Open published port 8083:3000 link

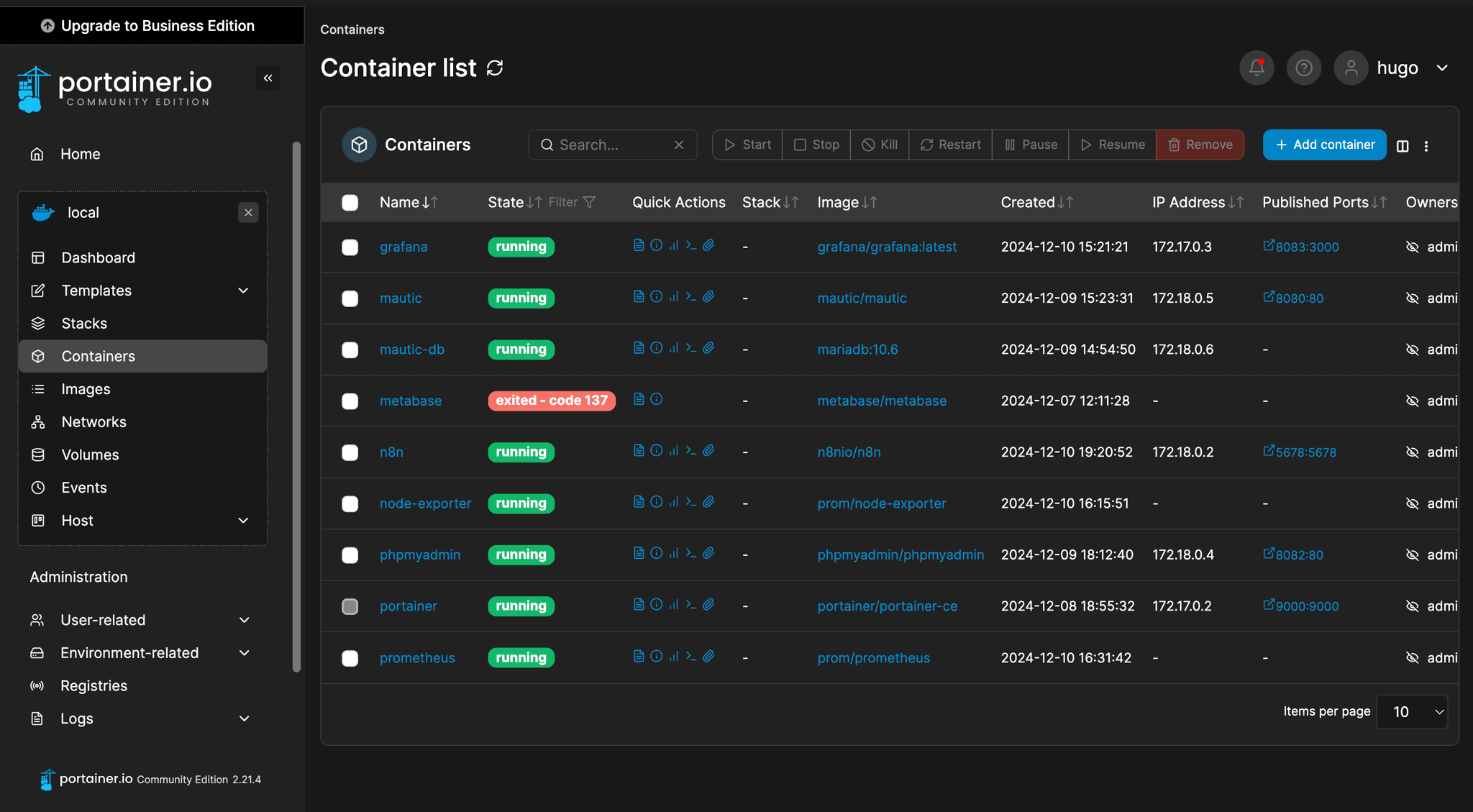pyautogui.click(x=1301, y=247)
